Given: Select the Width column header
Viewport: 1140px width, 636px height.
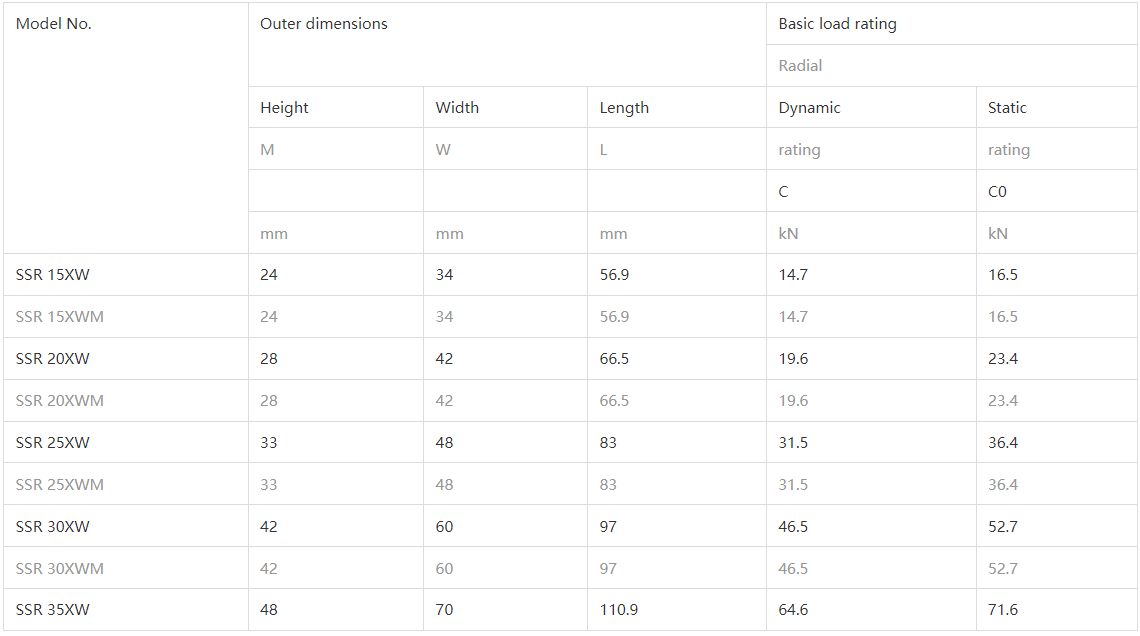Looking at the screenshot, I should 457,108.
